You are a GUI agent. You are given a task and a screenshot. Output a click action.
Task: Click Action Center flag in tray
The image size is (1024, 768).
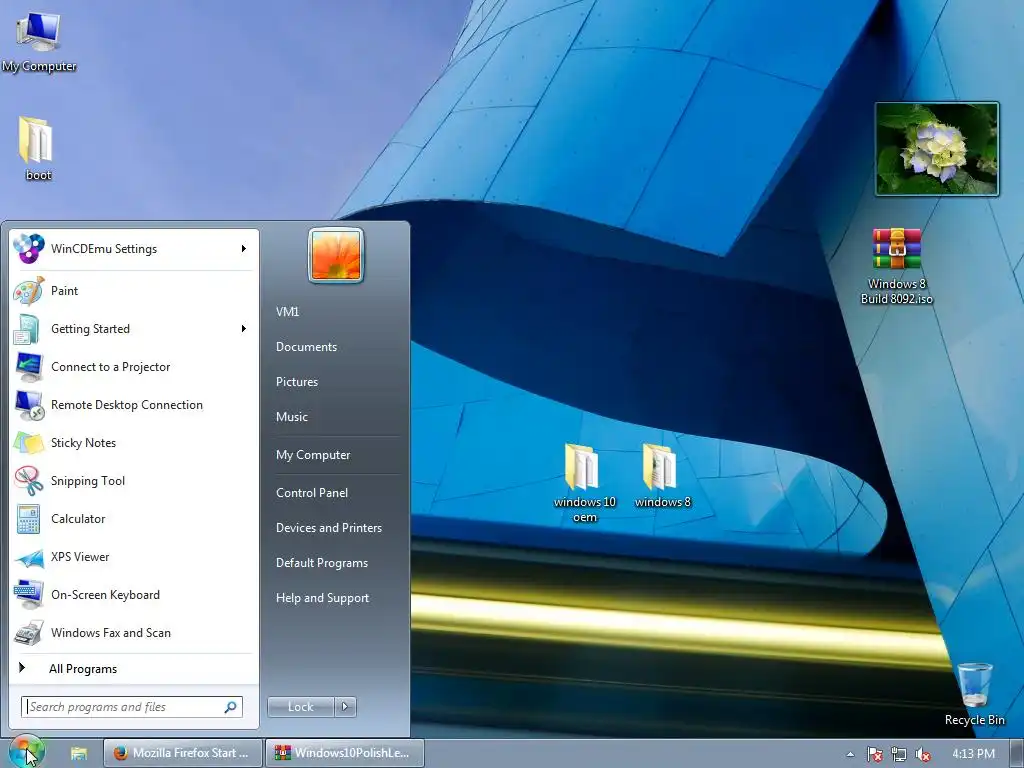pyautogui.click(x=874, y=754)
